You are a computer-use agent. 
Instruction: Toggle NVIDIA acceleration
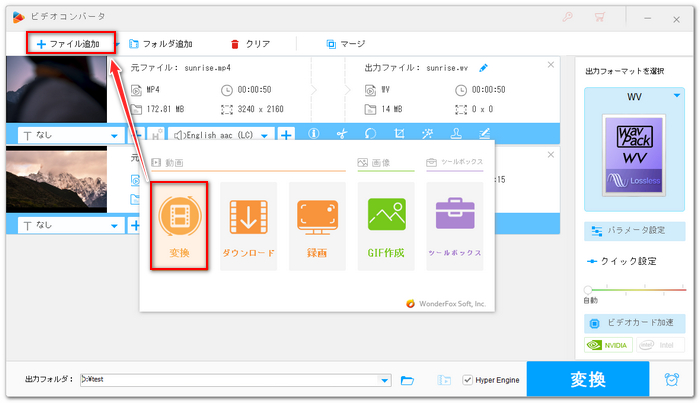click(608, 345)
